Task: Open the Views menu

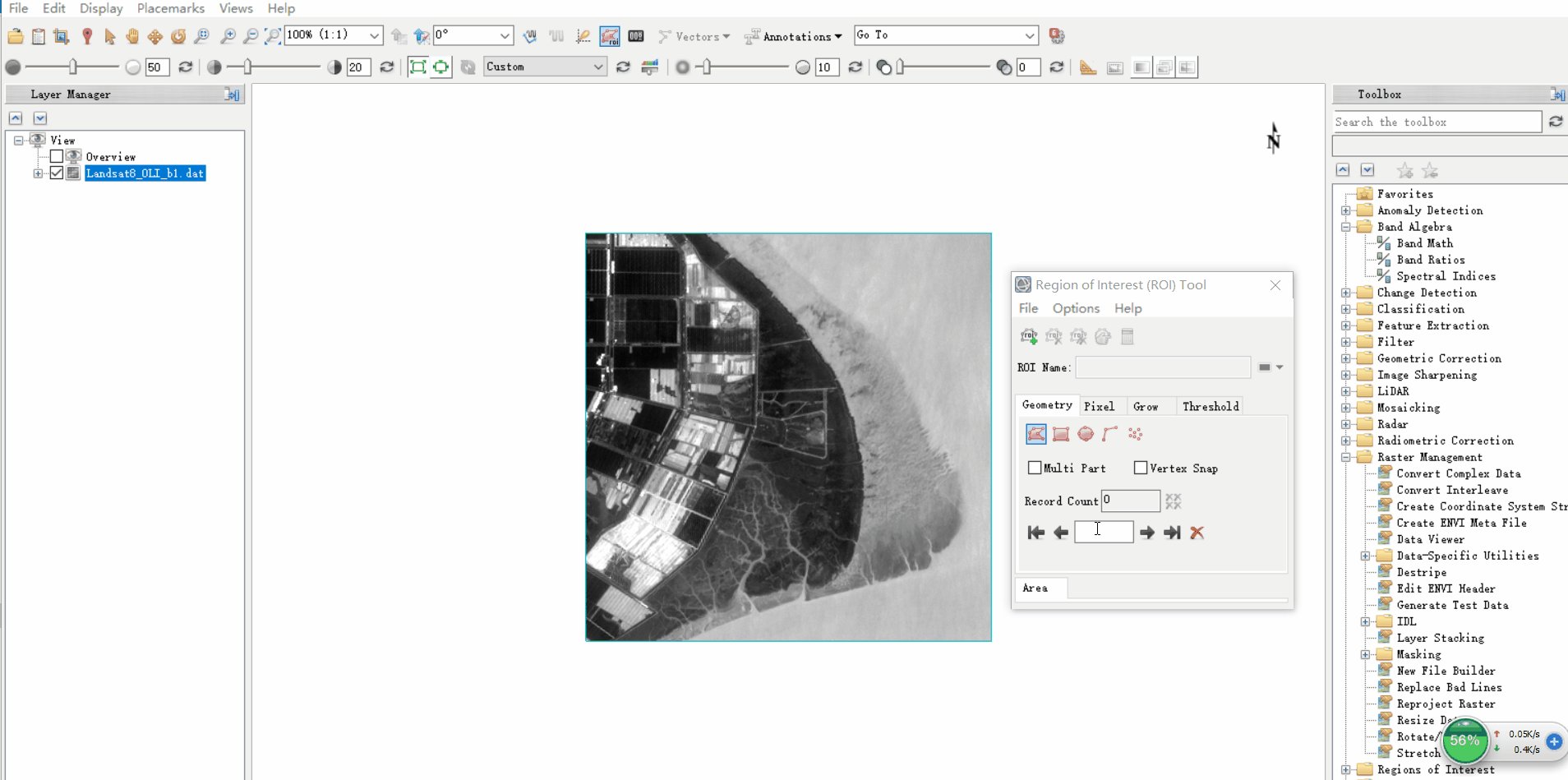Action: pos(236,8)
